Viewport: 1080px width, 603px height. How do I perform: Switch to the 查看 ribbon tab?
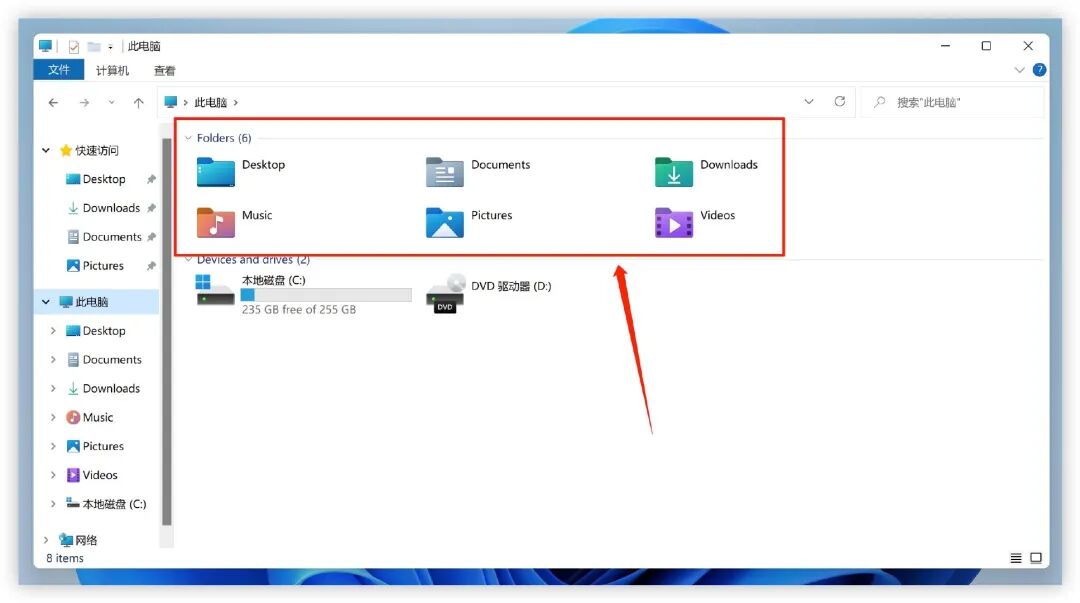click(165, 70)
